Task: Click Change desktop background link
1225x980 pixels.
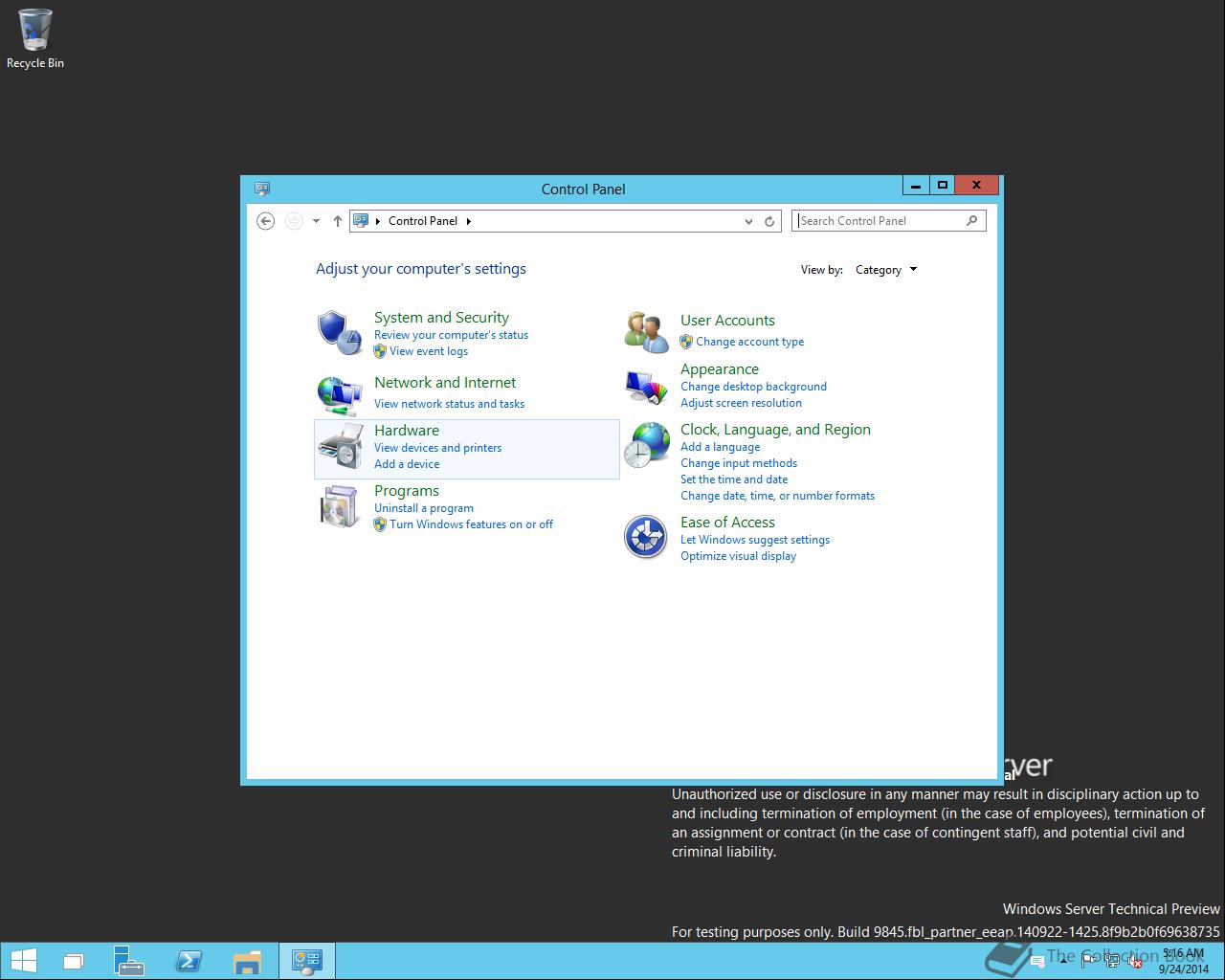Action: 753,387
